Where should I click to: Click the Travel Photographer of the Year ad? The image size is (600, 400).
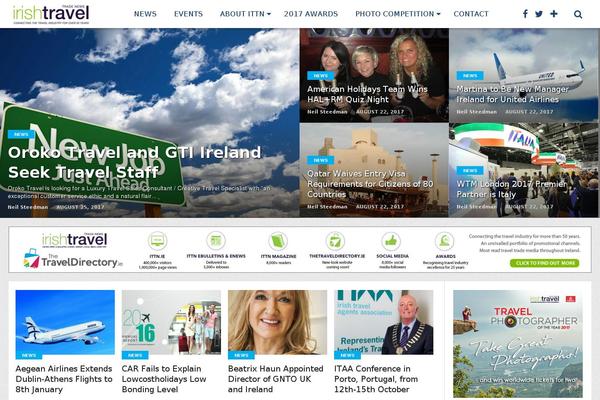pos(518,343)
